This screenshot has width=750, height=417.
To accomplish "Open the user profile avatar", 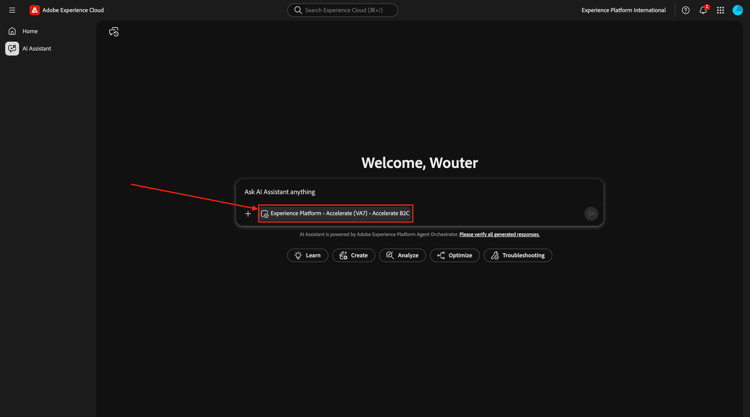I will tap(738, 10).
